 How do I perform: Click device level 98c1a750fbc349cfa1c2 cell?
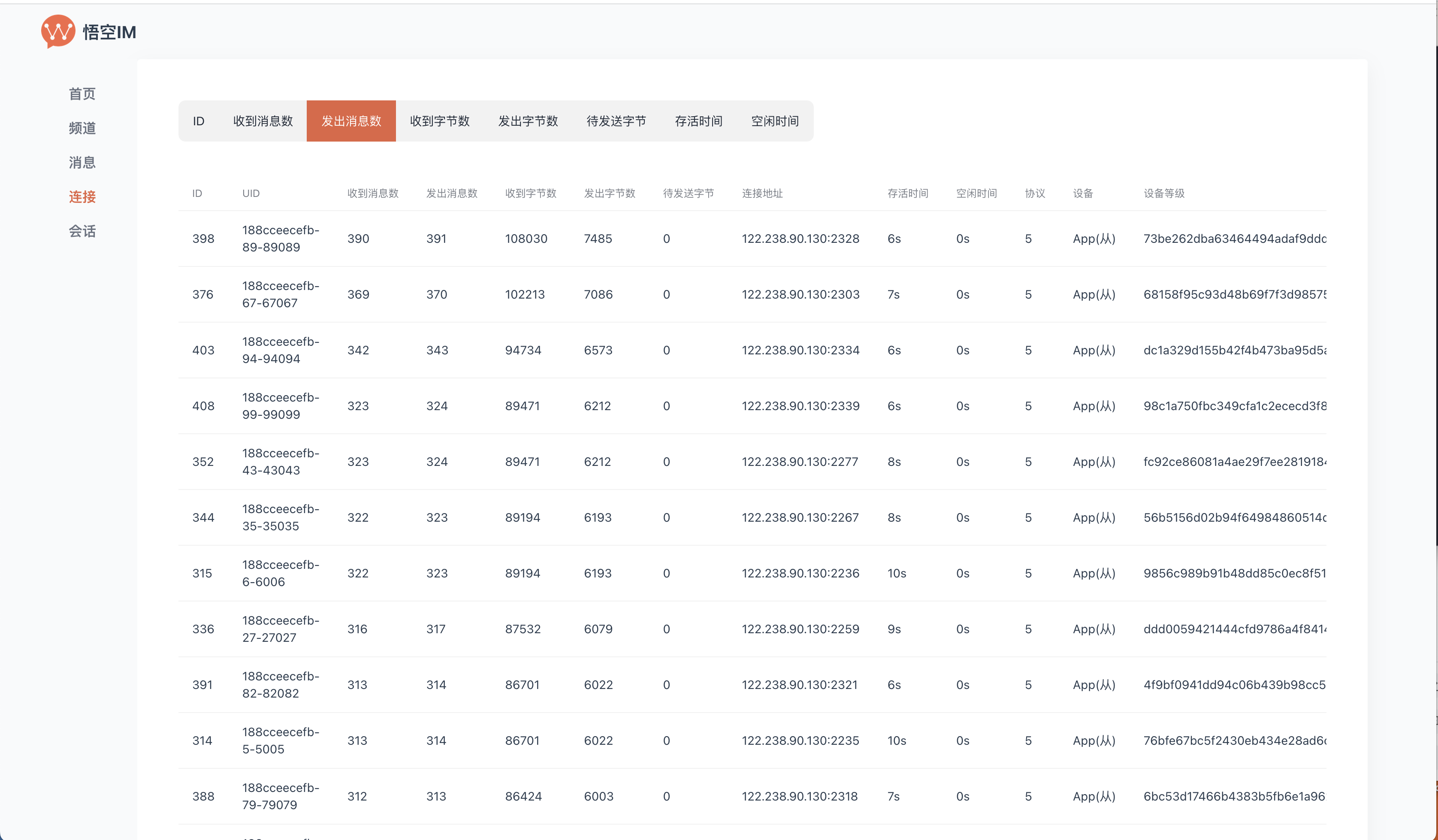click(1234, 406)
